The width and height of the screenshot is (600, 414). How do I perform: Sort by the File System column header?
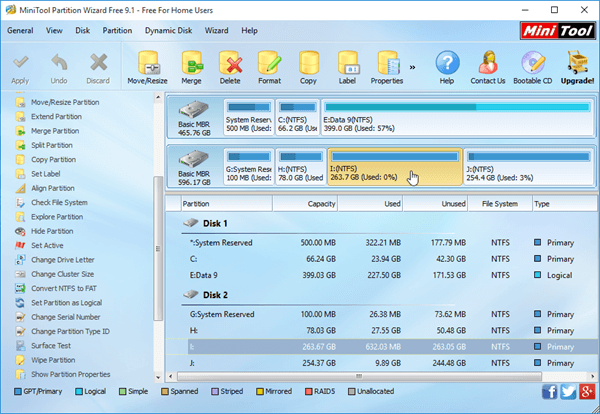coord(500,204)
